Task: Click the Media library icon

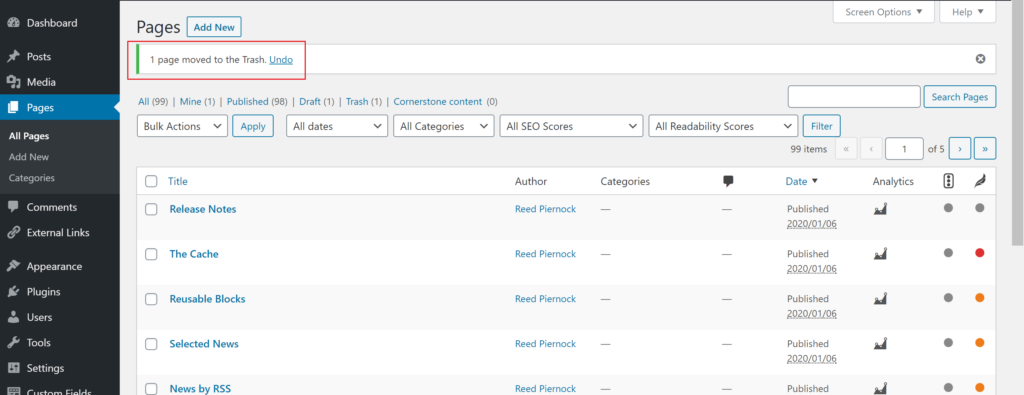Action: [13, 82]
